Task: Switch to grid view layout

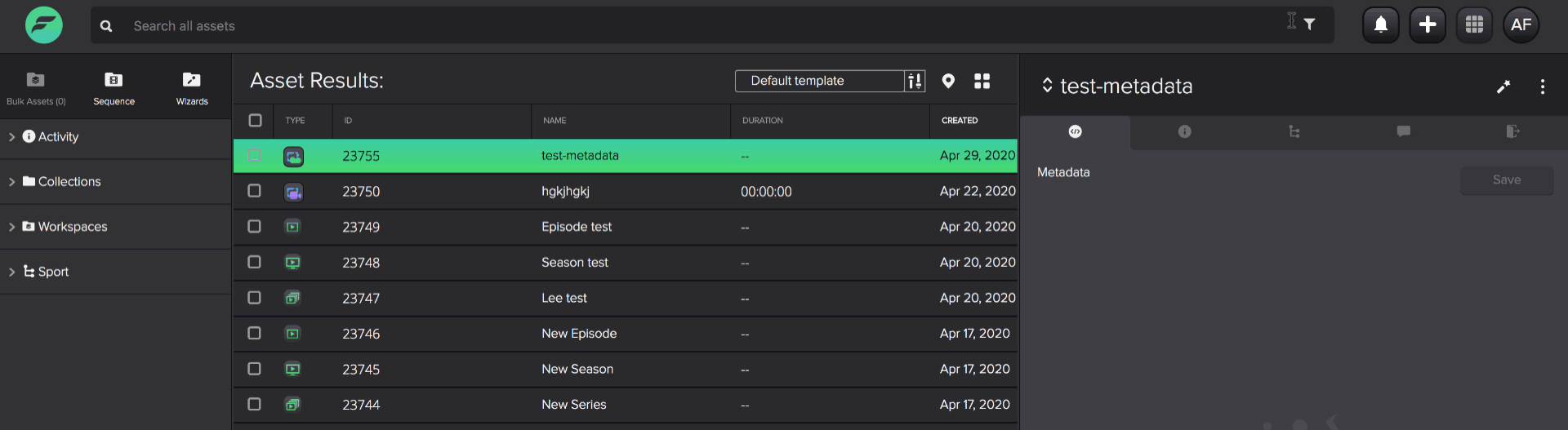Action: 982,81
